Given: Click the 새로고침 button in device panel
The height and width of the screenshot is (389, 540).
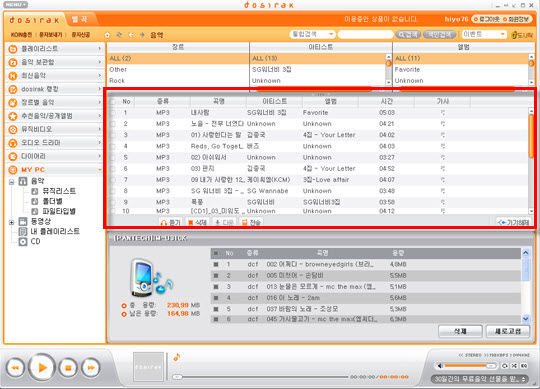Looking at the screenshot, I should tap(508, 331).
